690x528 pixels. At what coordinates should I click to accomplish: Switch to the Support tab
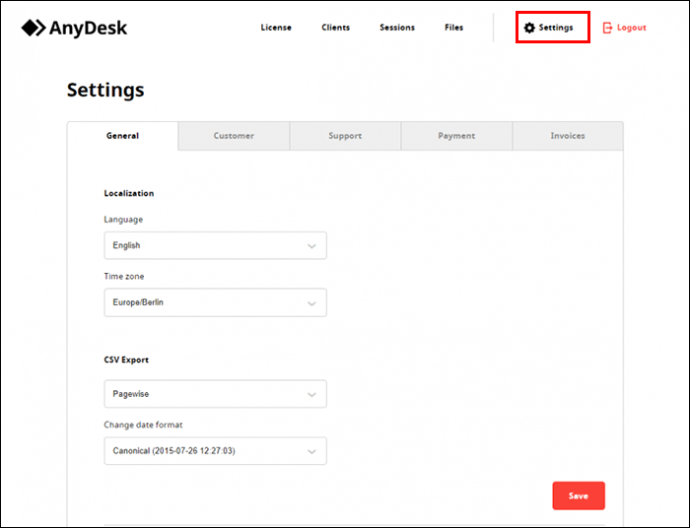click(x=345, y=136)
